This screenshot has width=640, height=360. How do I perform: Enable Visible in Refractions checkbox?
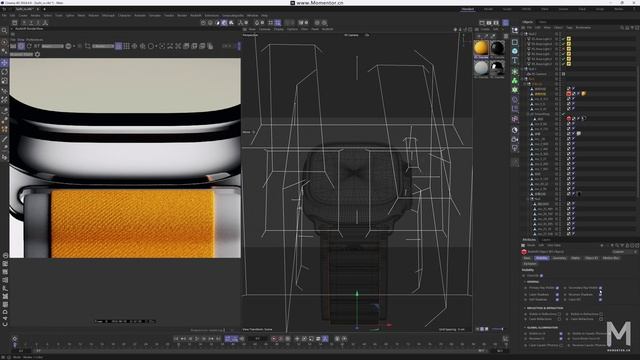point(601,314)
